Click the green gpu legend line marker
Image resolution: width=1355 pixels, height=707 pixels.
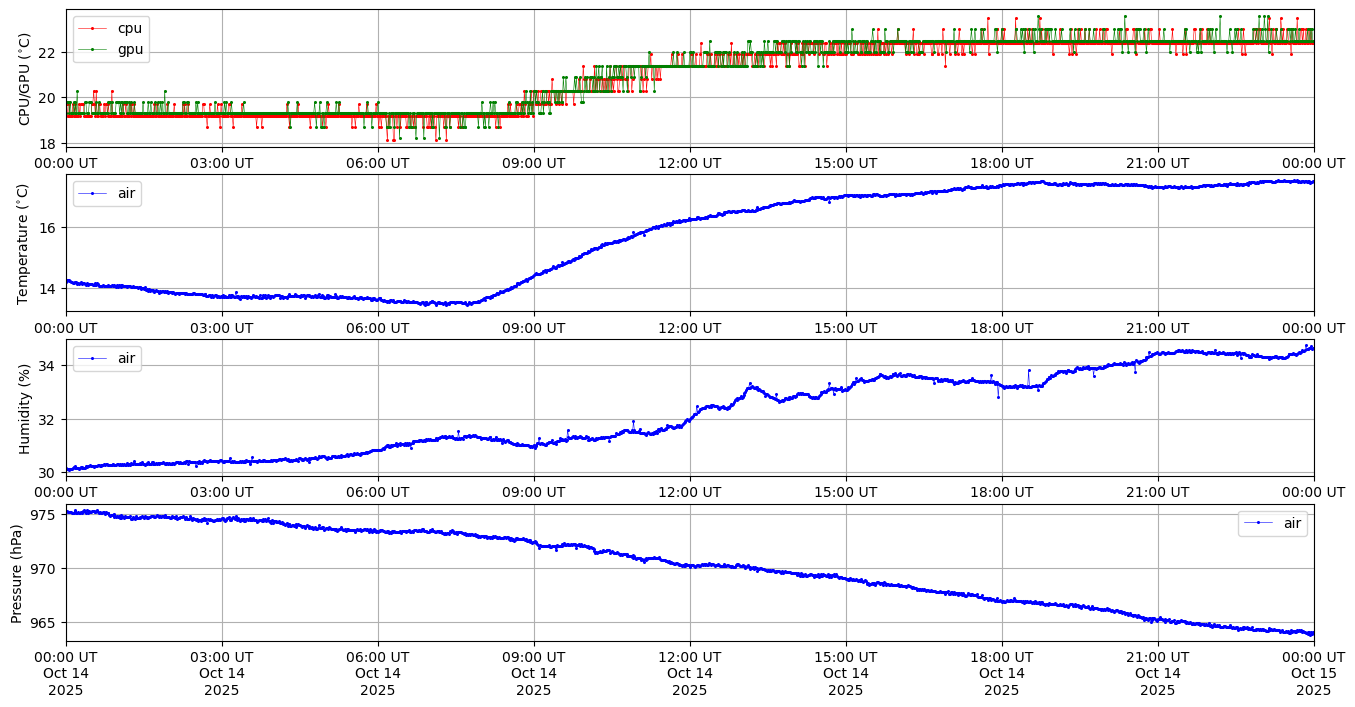coord(92,48)
